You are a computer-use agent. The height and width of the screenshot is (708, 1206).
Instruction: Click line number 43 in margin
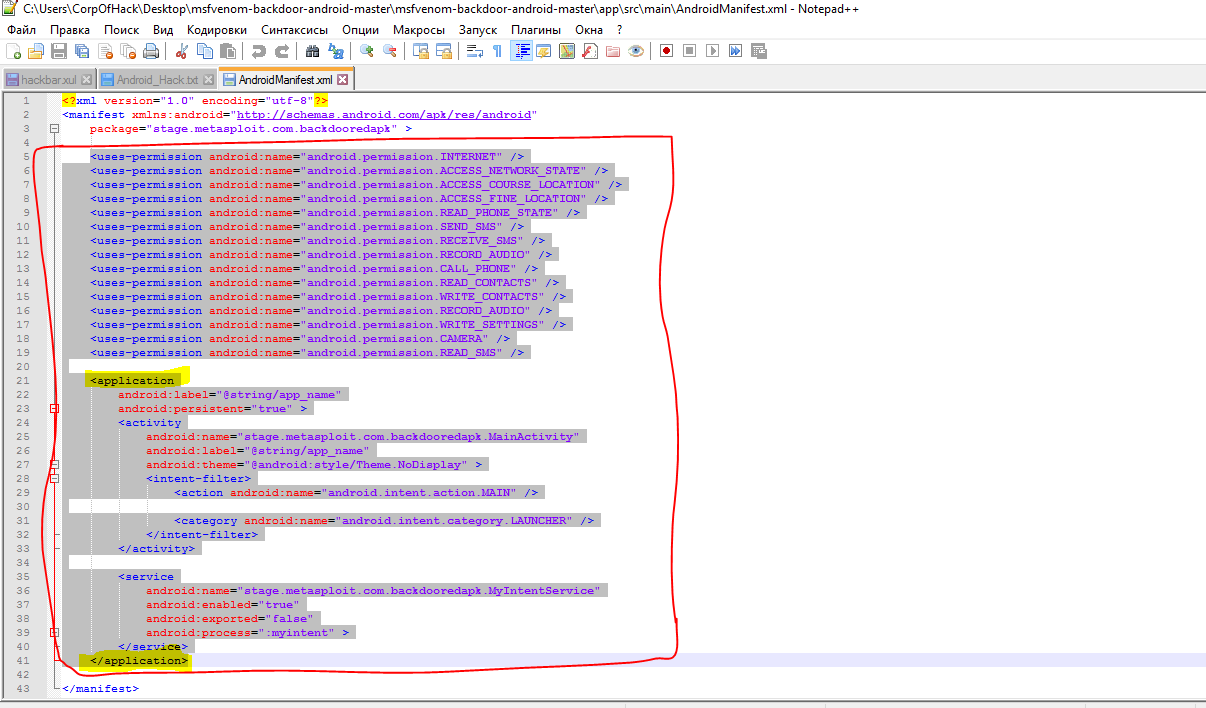click(x=23, y=689)
